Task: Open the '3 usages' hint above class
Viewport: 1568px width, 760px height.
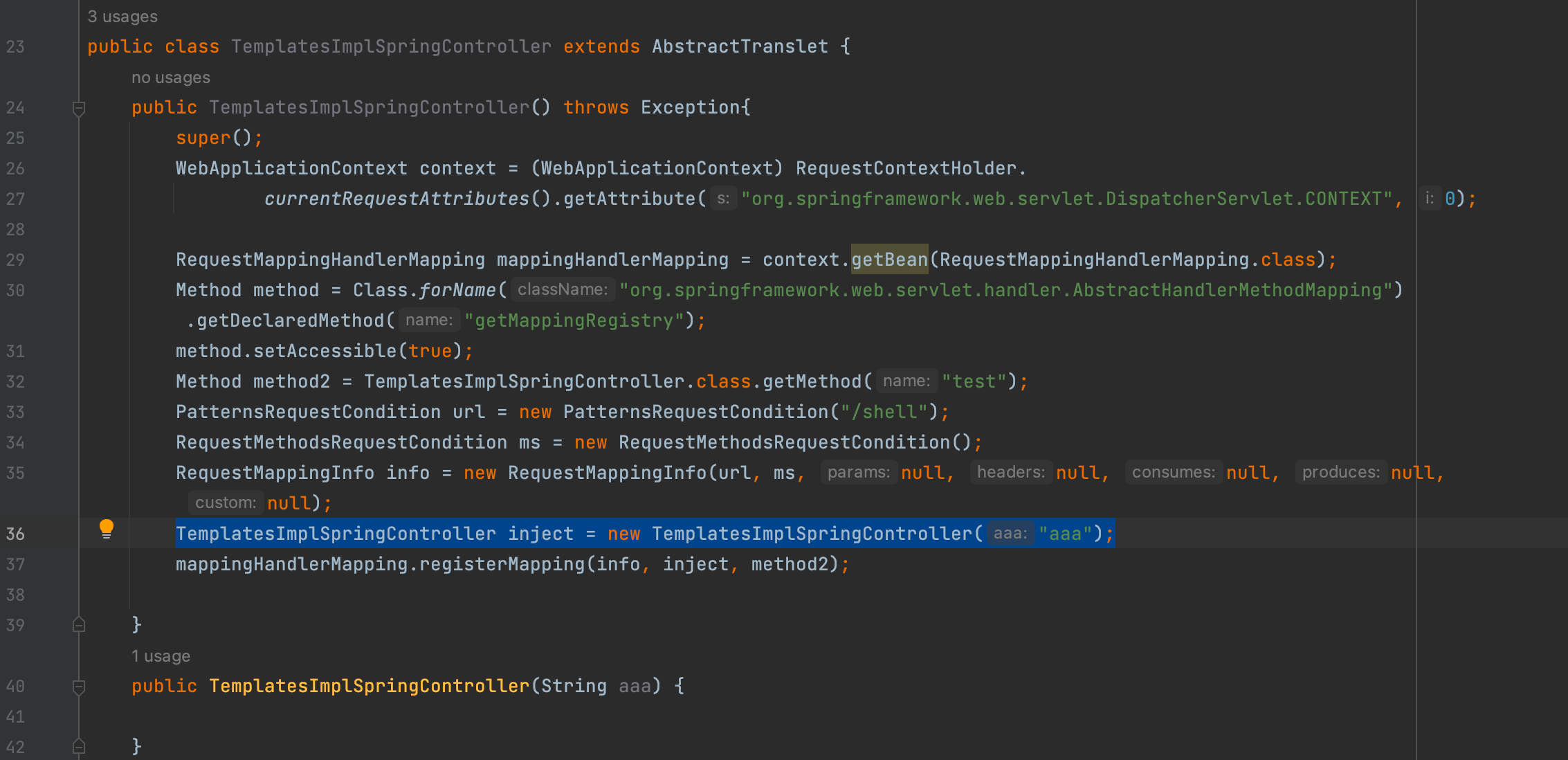Action: (x=122, y=17)
